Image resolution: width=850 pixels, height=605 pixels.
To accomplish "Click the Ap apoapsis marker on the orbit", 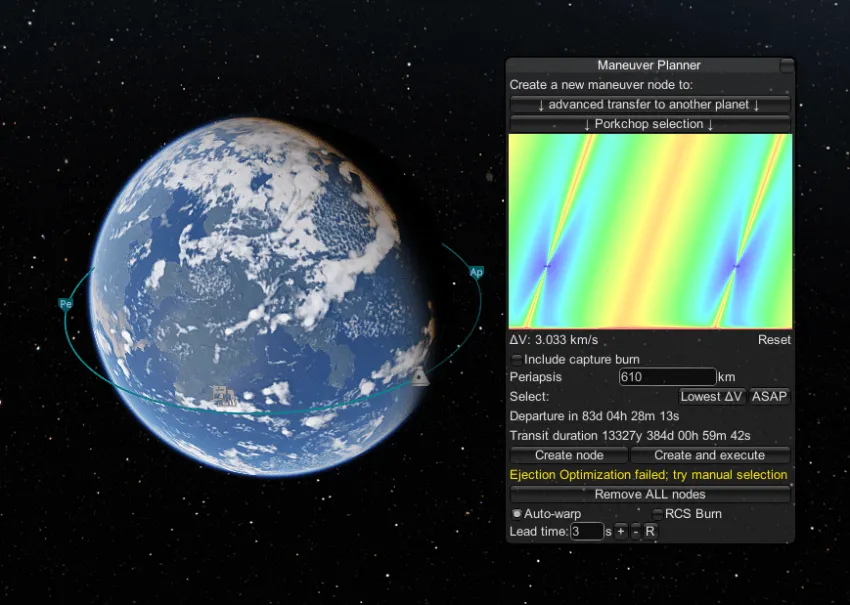I will pyautogui.click(x=476, y=272).
